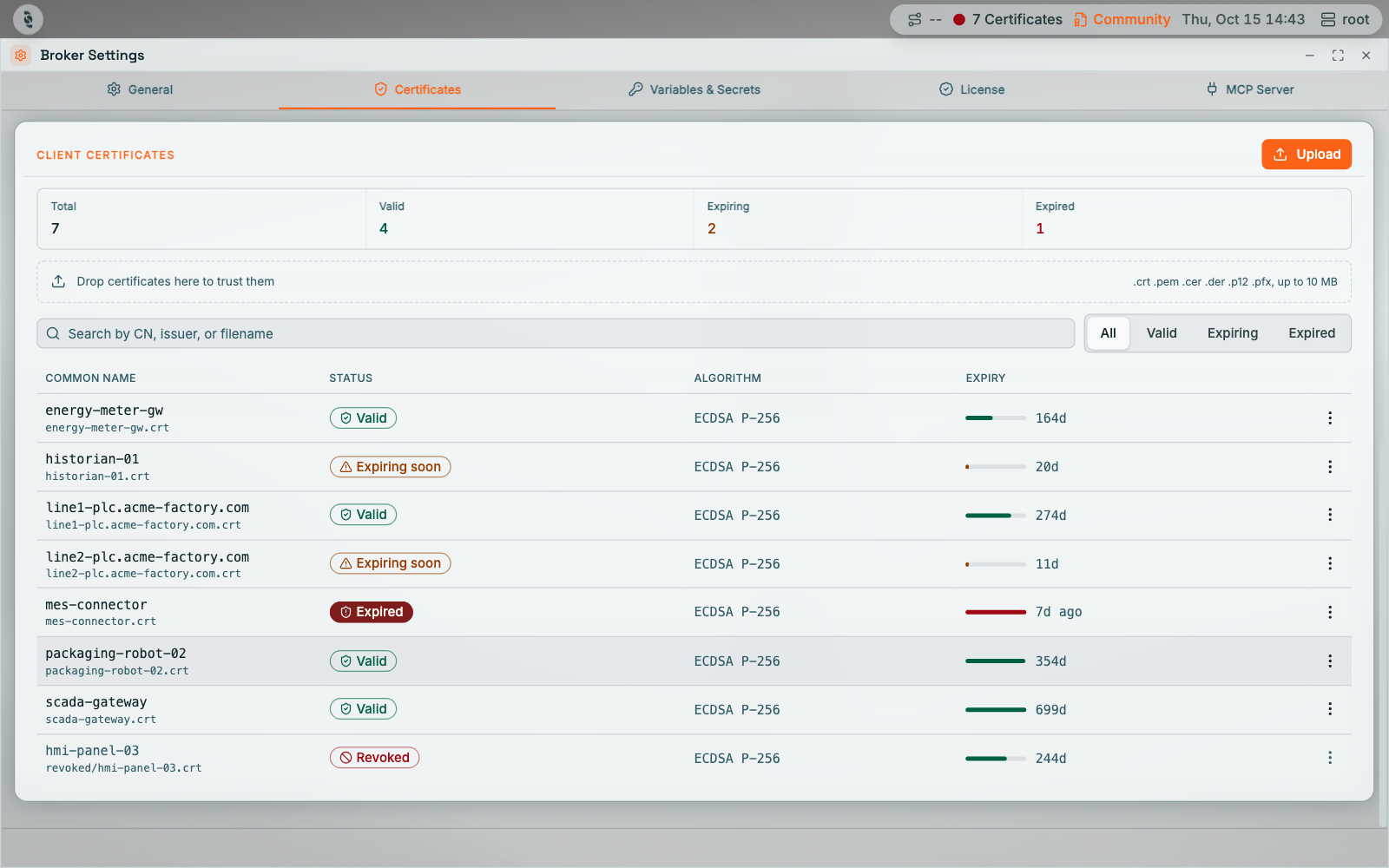Click the search magnifier icon
The image size is (1389, 868).
[53, 333]
